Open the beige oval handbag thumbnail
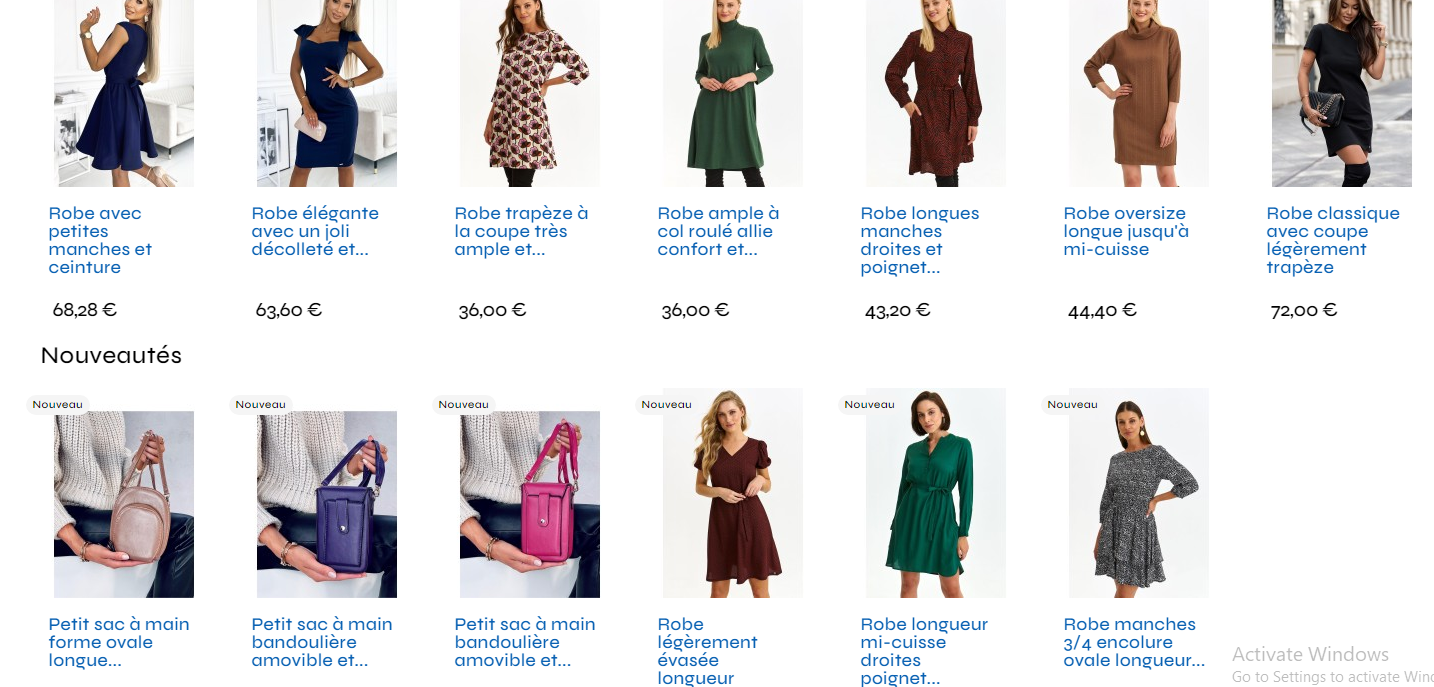 123,504
